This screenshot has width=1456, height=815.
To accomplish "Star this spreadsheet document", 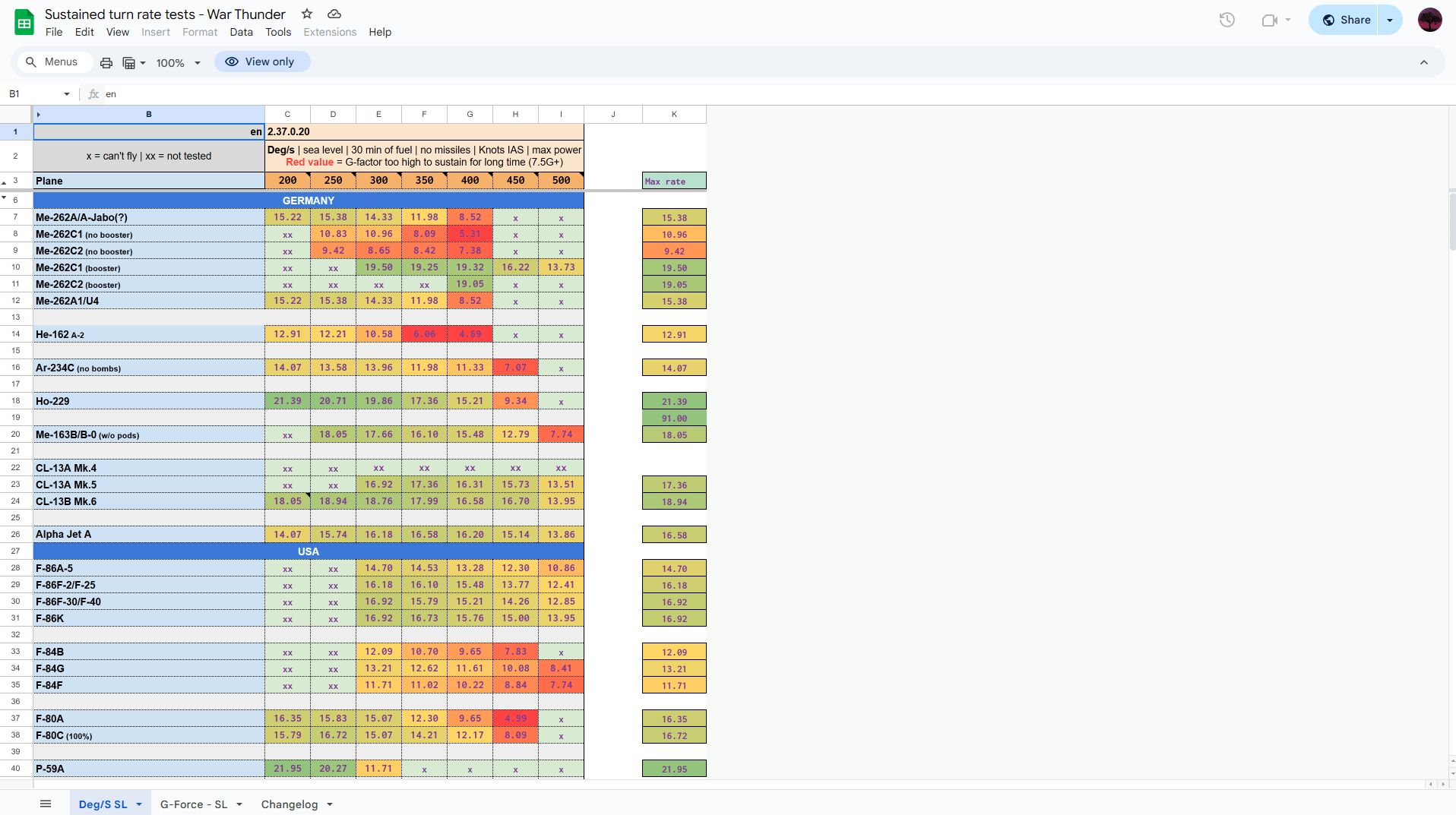I will pos(307,14).
